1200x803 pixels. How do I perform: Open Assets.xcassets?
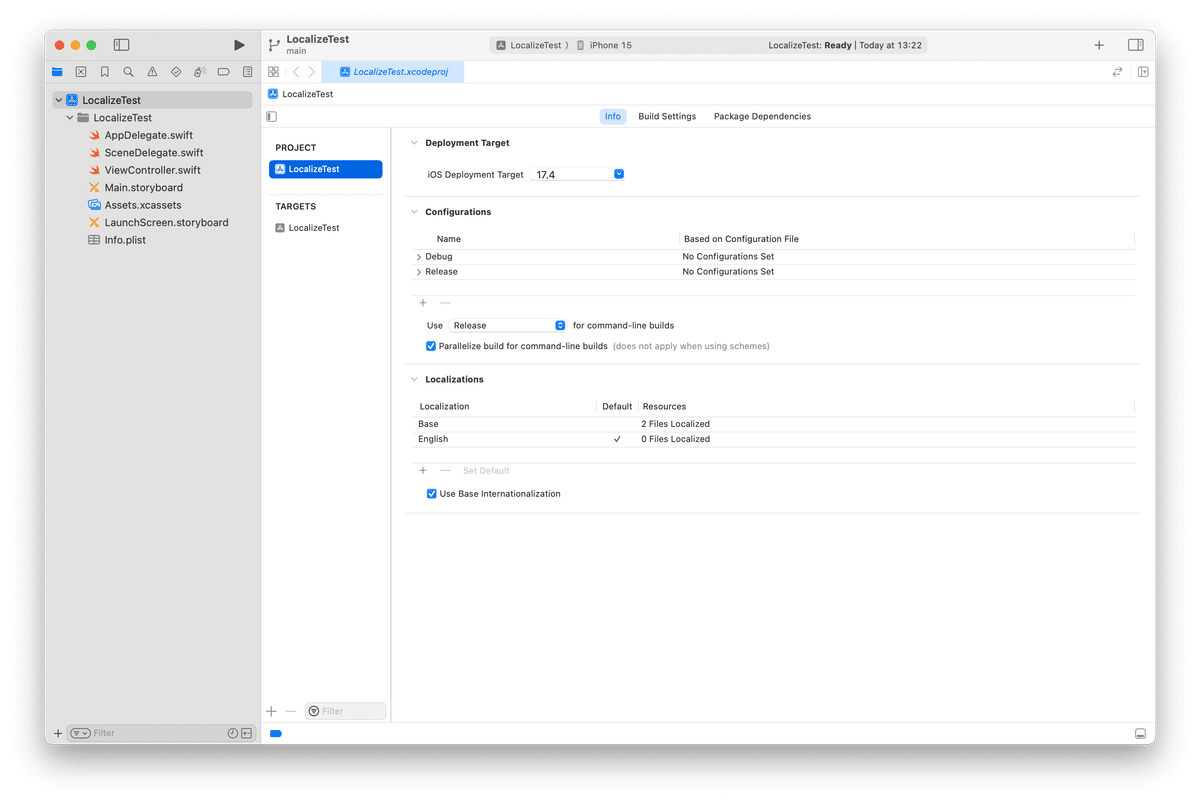[x=143, y=205]
